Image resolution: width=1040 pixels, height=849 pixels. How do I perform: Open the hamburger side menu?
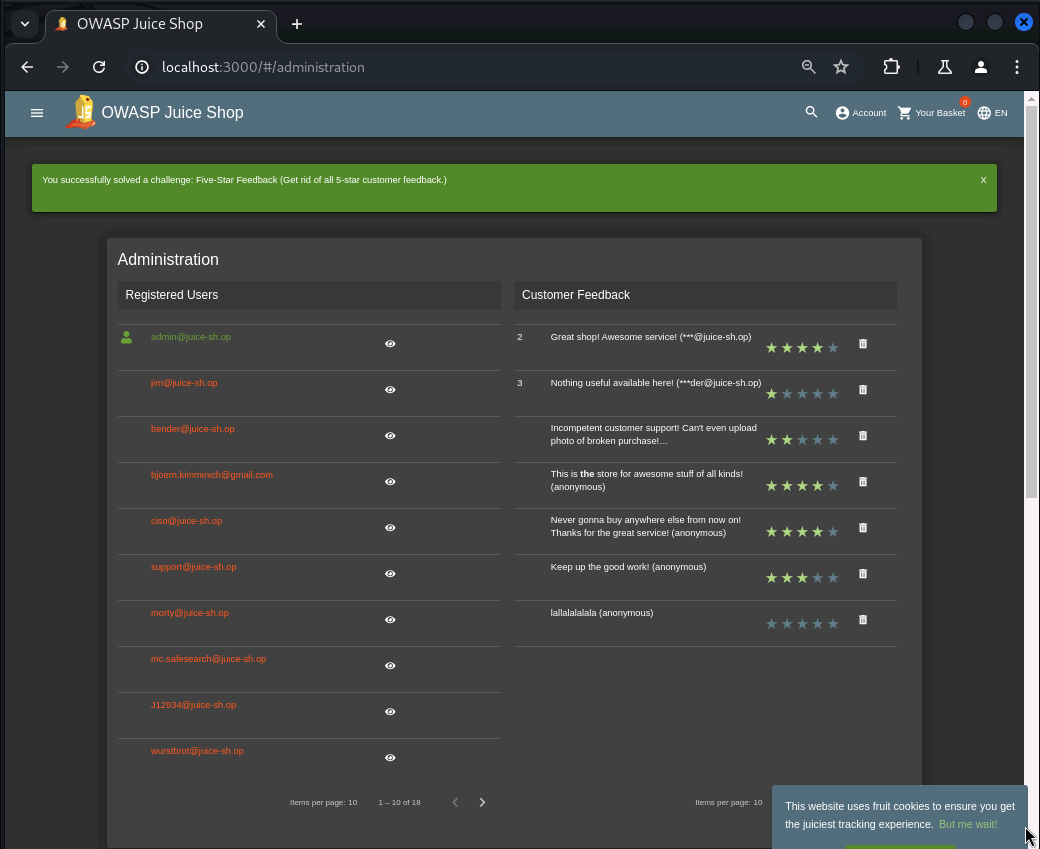(x=37, y=113)
